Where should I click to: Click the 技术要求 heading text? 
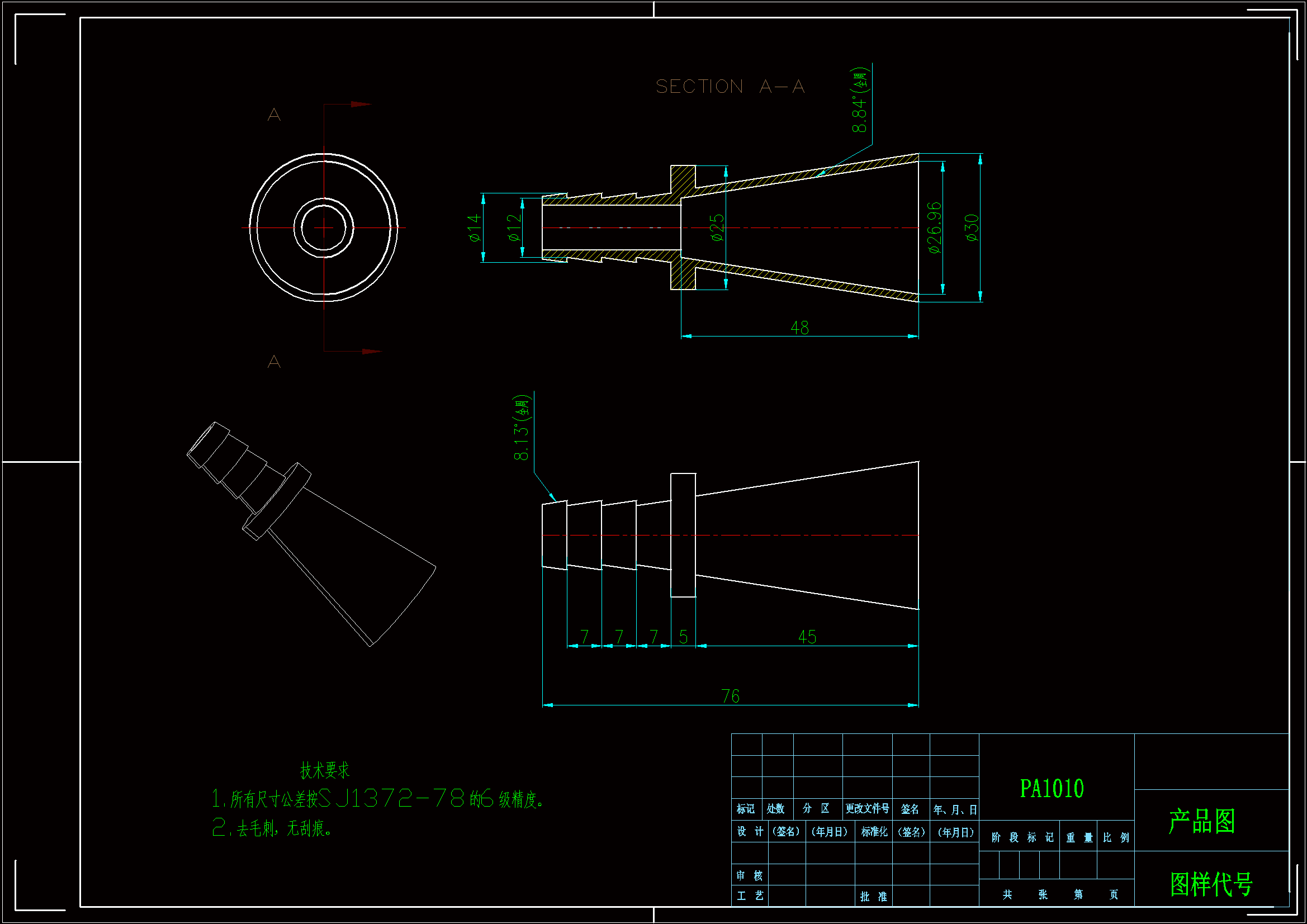point(324,771)
